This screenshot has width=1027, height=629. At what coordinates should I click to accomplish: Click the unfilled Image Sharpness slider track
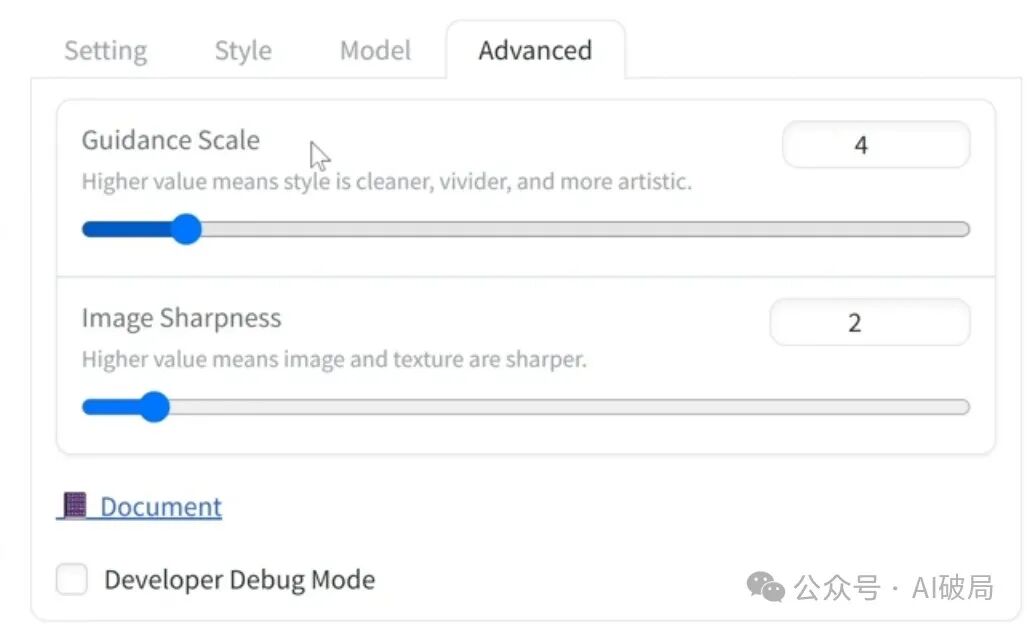[560, 407]
